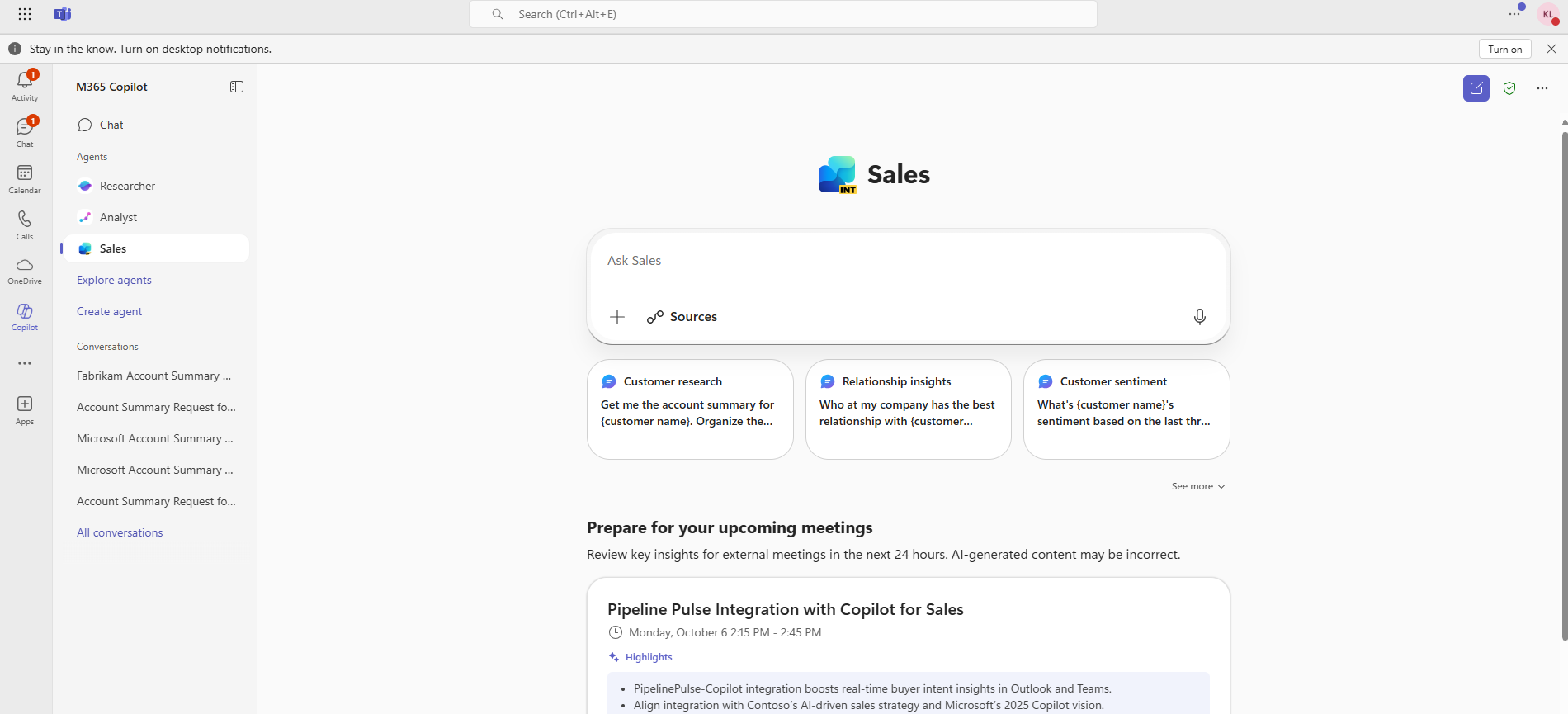Select the Researcher agent
This screenshot has height=714, width=1568.
coord(156,186)
